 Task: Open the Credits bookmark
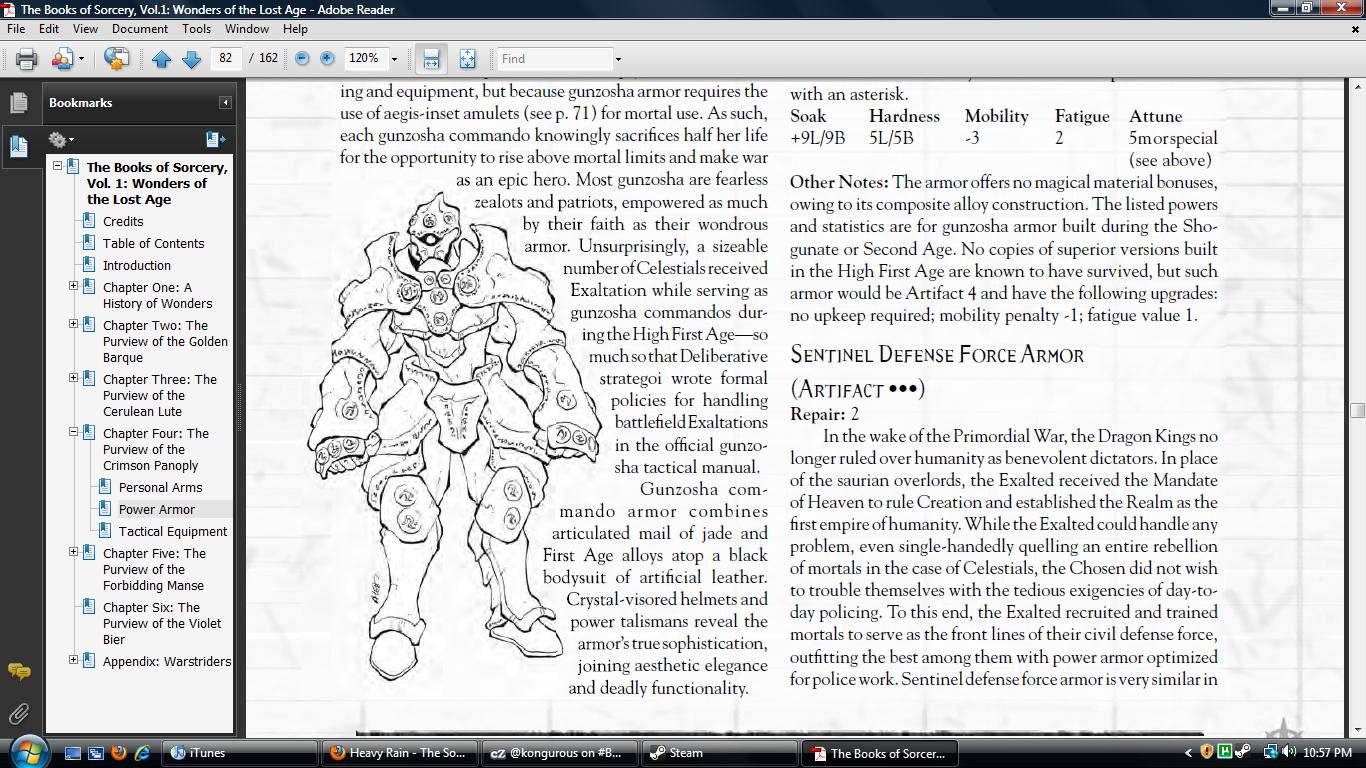(123, 221)
